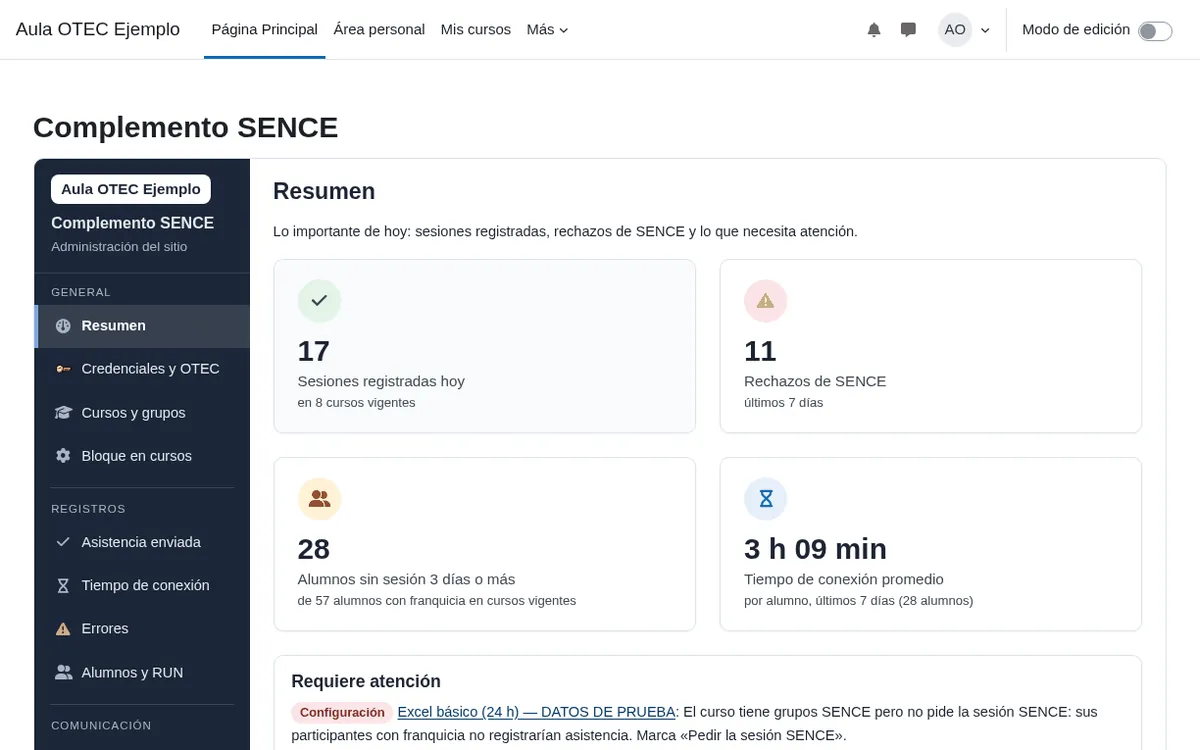Go to Página Principal tab
This screenshot has height=750, width=1200.
[265, 30]
